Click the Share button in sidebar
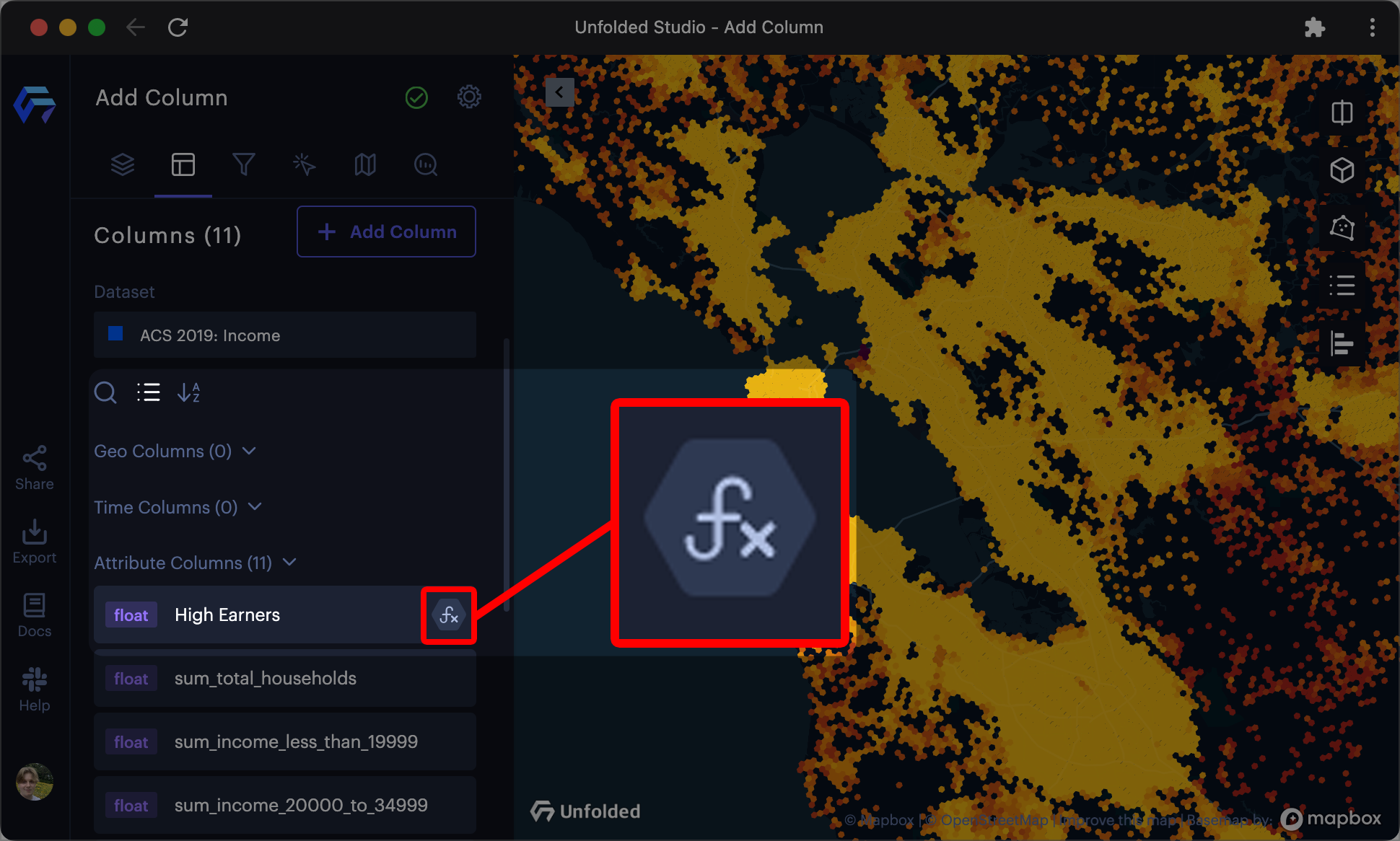This screenshot has width=1400, height=841. (34, 466)
